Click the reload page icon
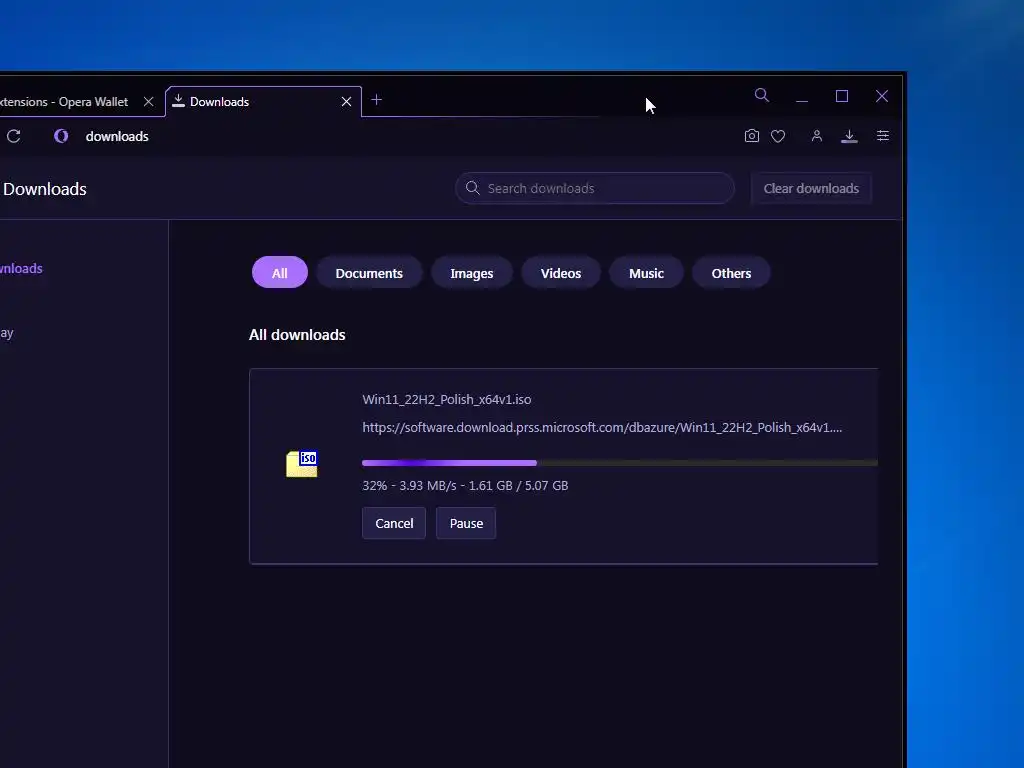Viewport: 1024px width, 768px height. 14,136
